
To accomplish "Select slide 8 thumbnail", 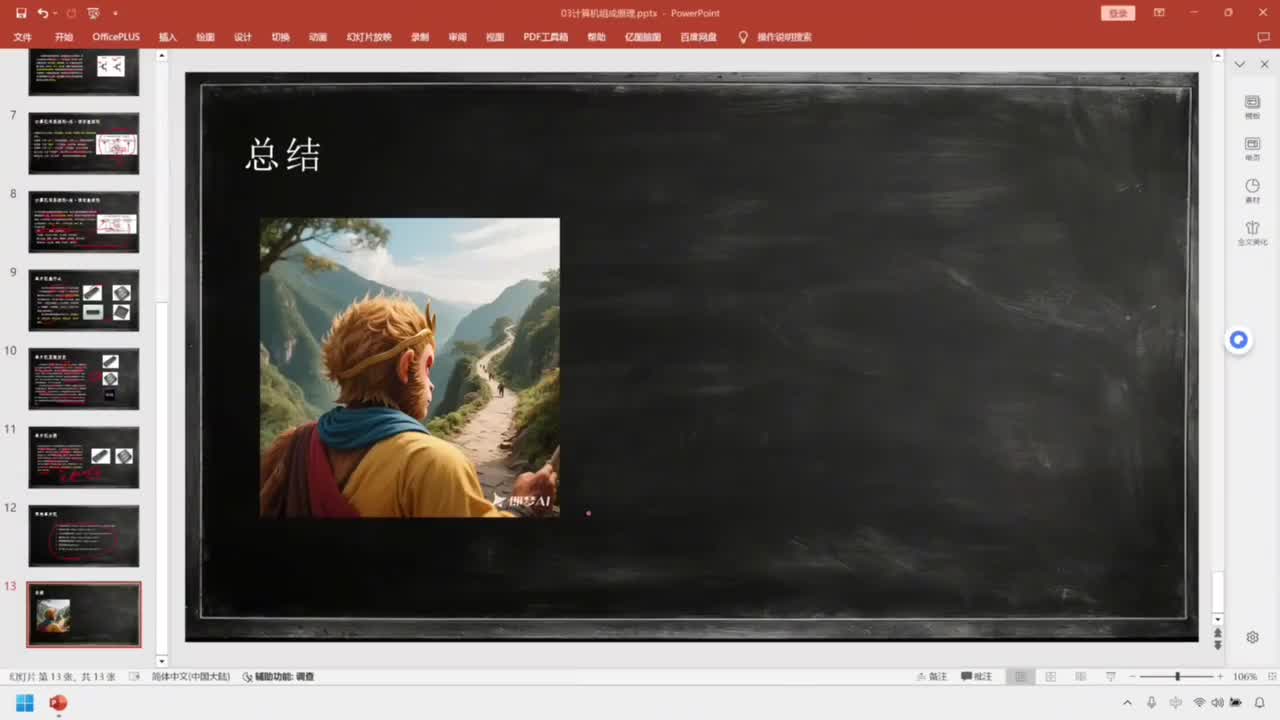I will click(83, 222).
